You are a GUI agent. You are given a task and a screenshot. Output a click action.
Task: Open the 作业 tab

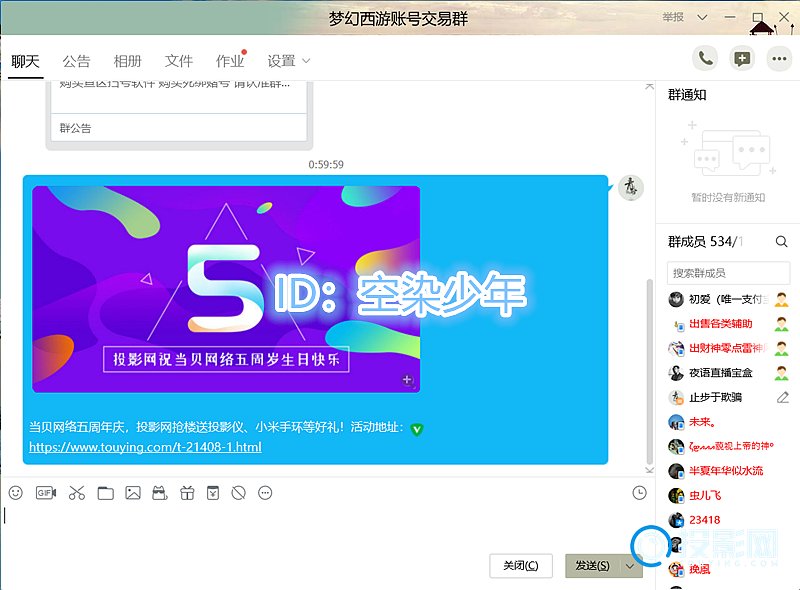[230, 62]
